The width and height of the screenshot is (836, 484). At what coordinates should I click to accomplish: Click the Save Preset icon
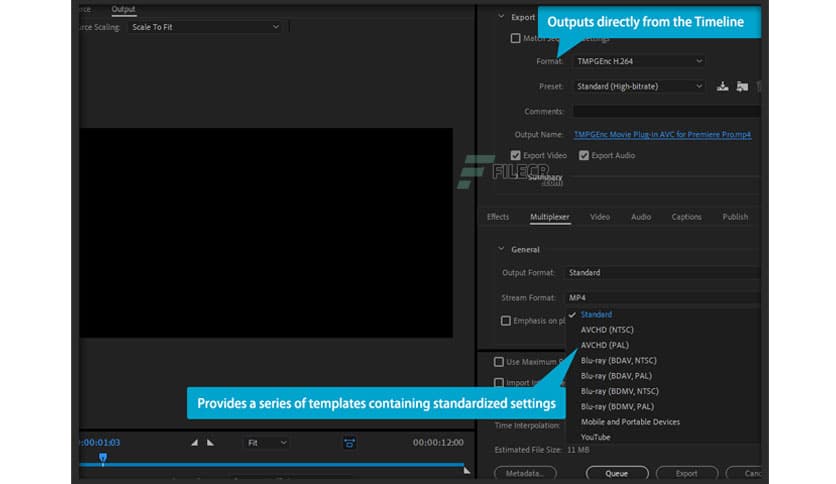click(x=722, y=86)
